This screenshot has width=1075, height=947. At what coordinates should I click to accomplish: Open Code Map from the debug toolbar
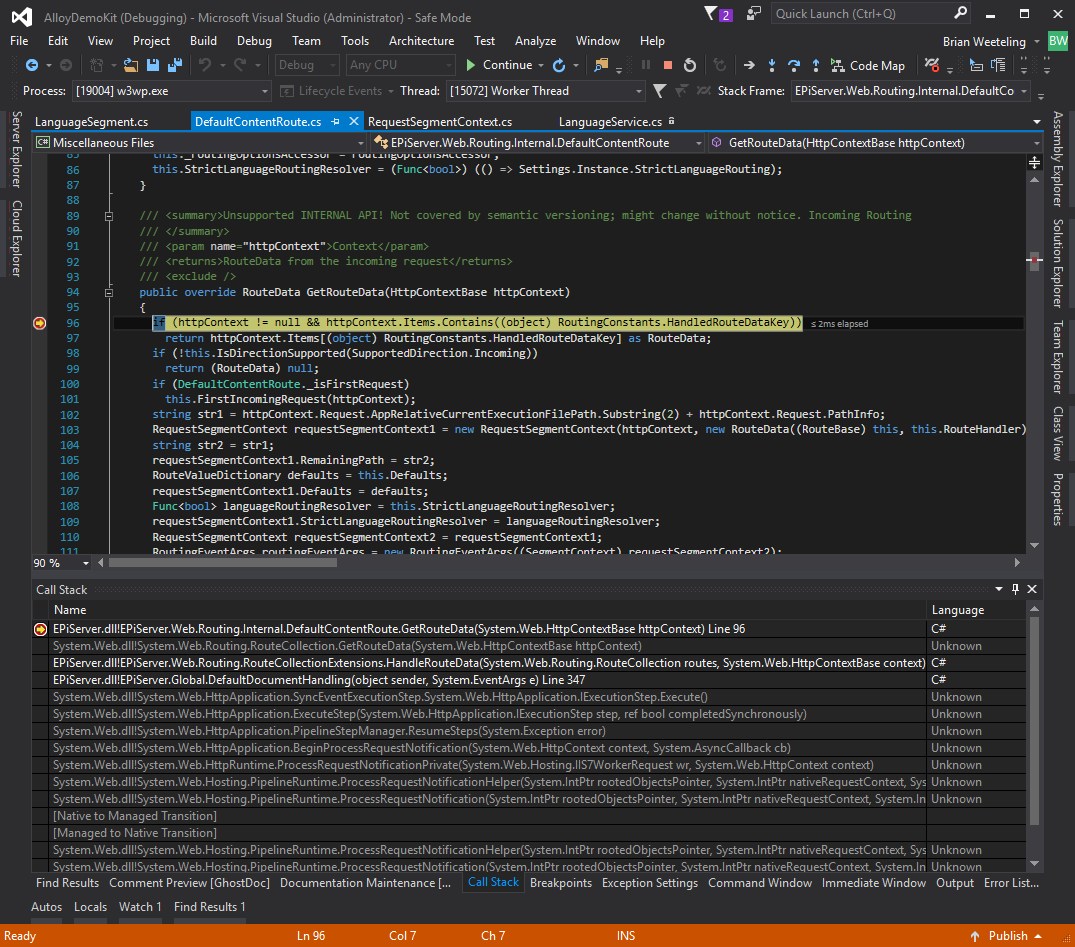pos(868,66)
